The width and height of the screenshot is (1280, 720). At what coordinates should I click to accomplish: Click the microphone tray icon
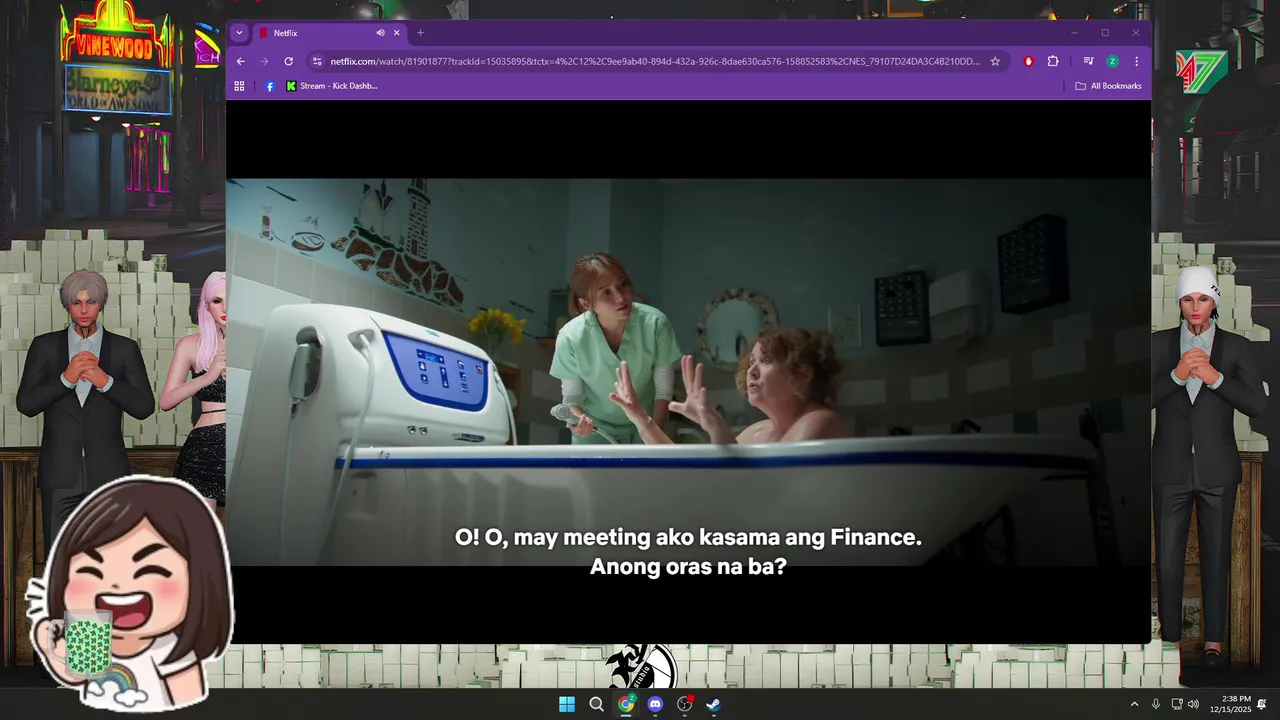point(1156,704)
